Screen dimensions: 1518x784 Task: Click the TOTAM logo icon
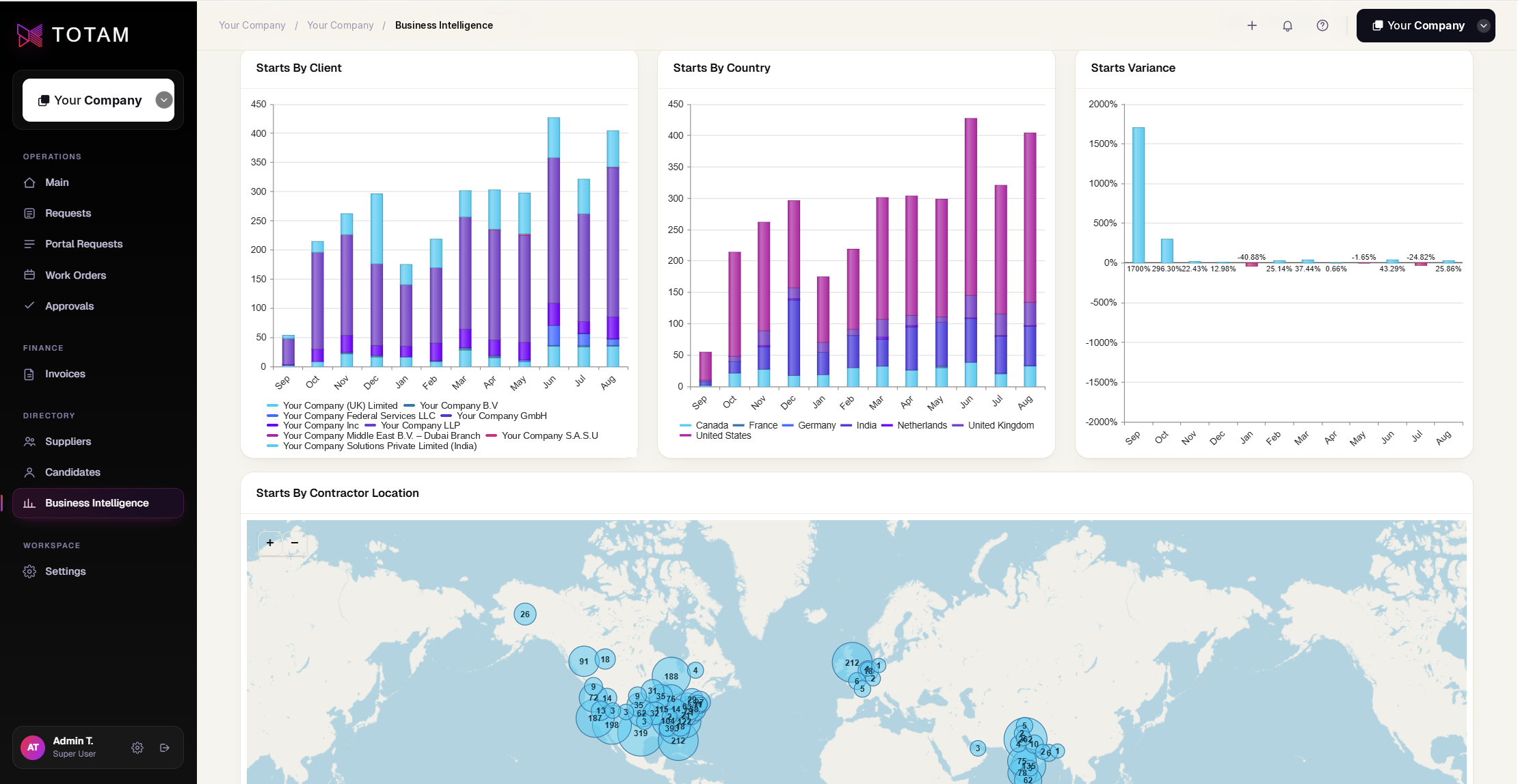(x=29, y=35)
